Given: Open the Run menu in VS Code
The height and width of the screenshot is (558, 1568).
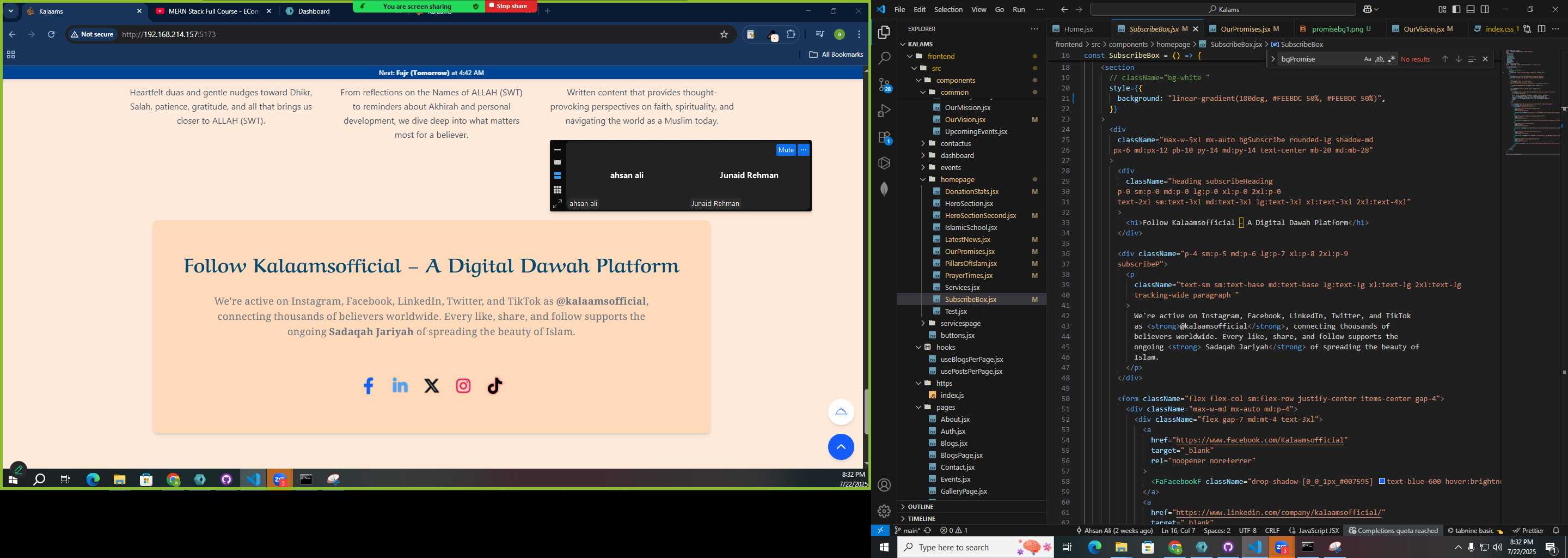Looking at the screenshot, I should [1019, 9].
